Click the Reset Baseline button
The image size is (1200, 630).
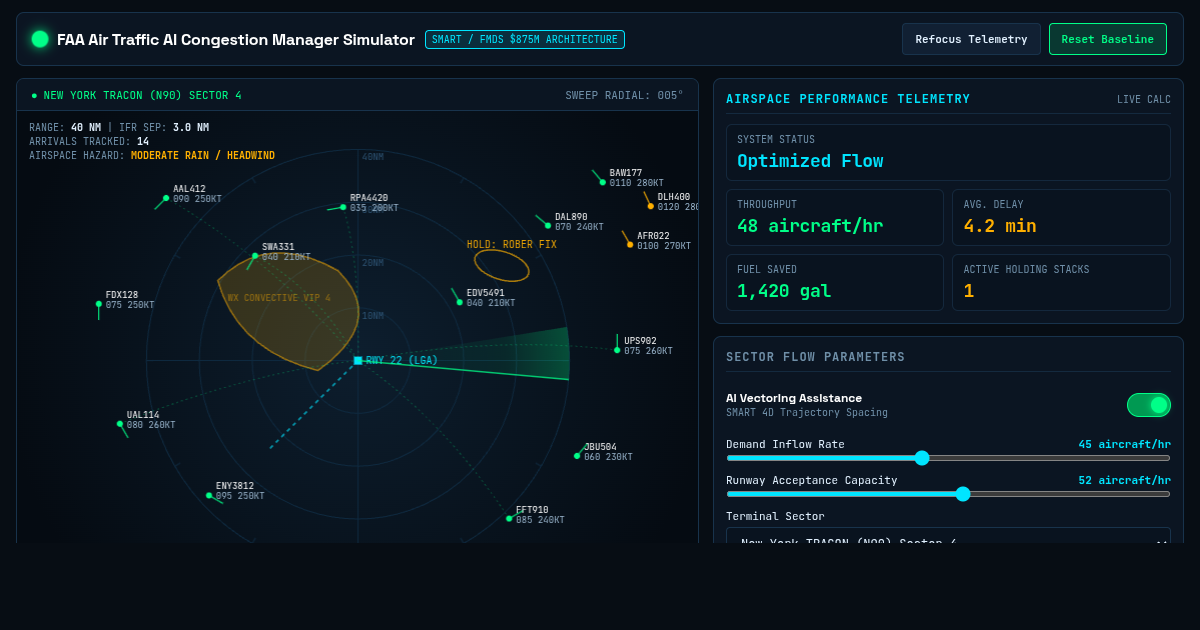coord(1107,39)
